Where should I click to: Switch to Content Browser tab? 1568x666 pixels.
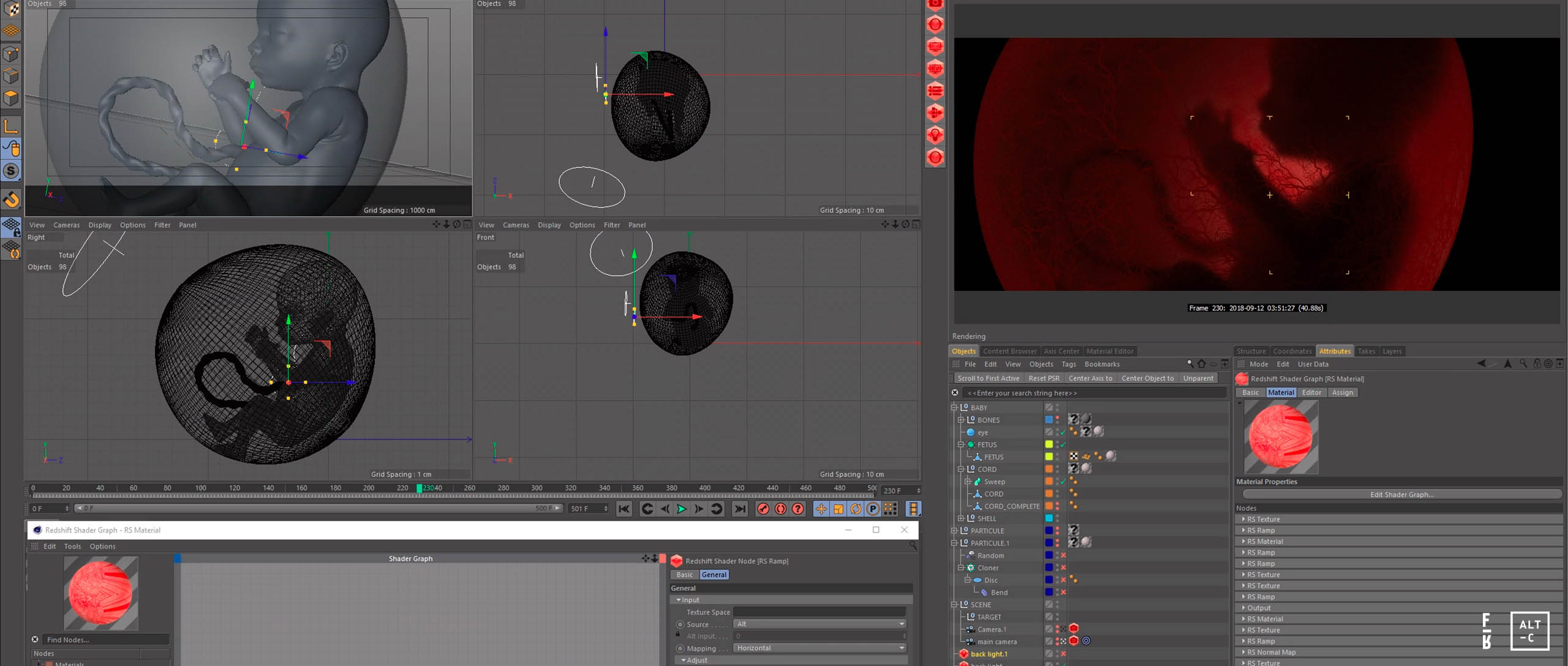1009,351
